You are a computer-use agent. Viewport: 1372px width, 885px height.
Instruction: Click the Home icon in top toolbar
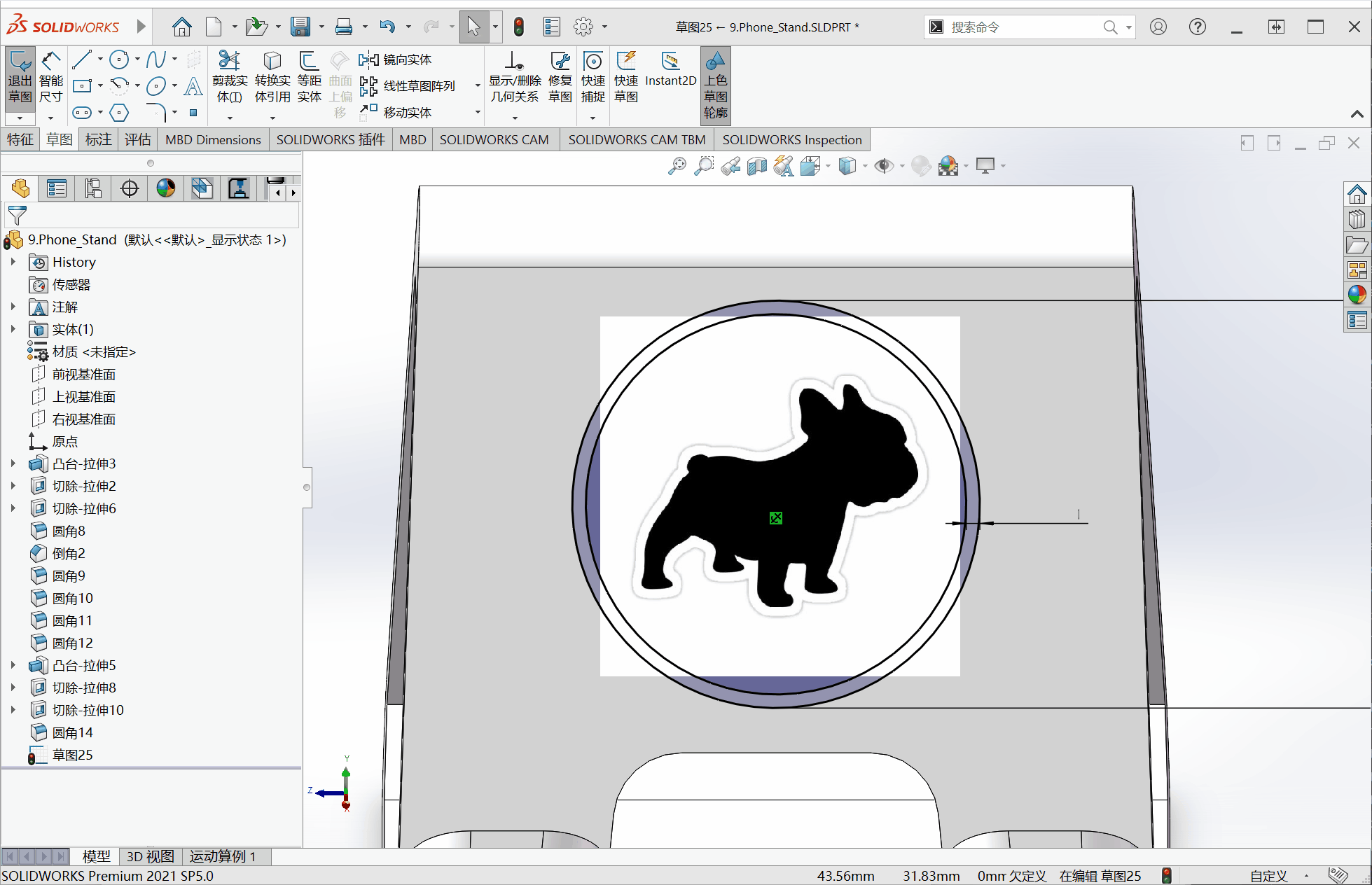click(x=182, y=27)
